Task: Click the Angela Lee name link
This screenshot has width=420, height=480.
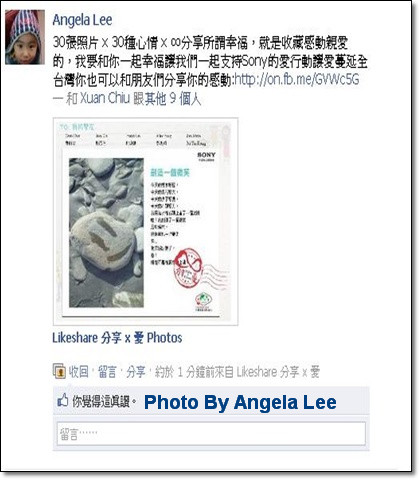Action: (x=82, y=20)
